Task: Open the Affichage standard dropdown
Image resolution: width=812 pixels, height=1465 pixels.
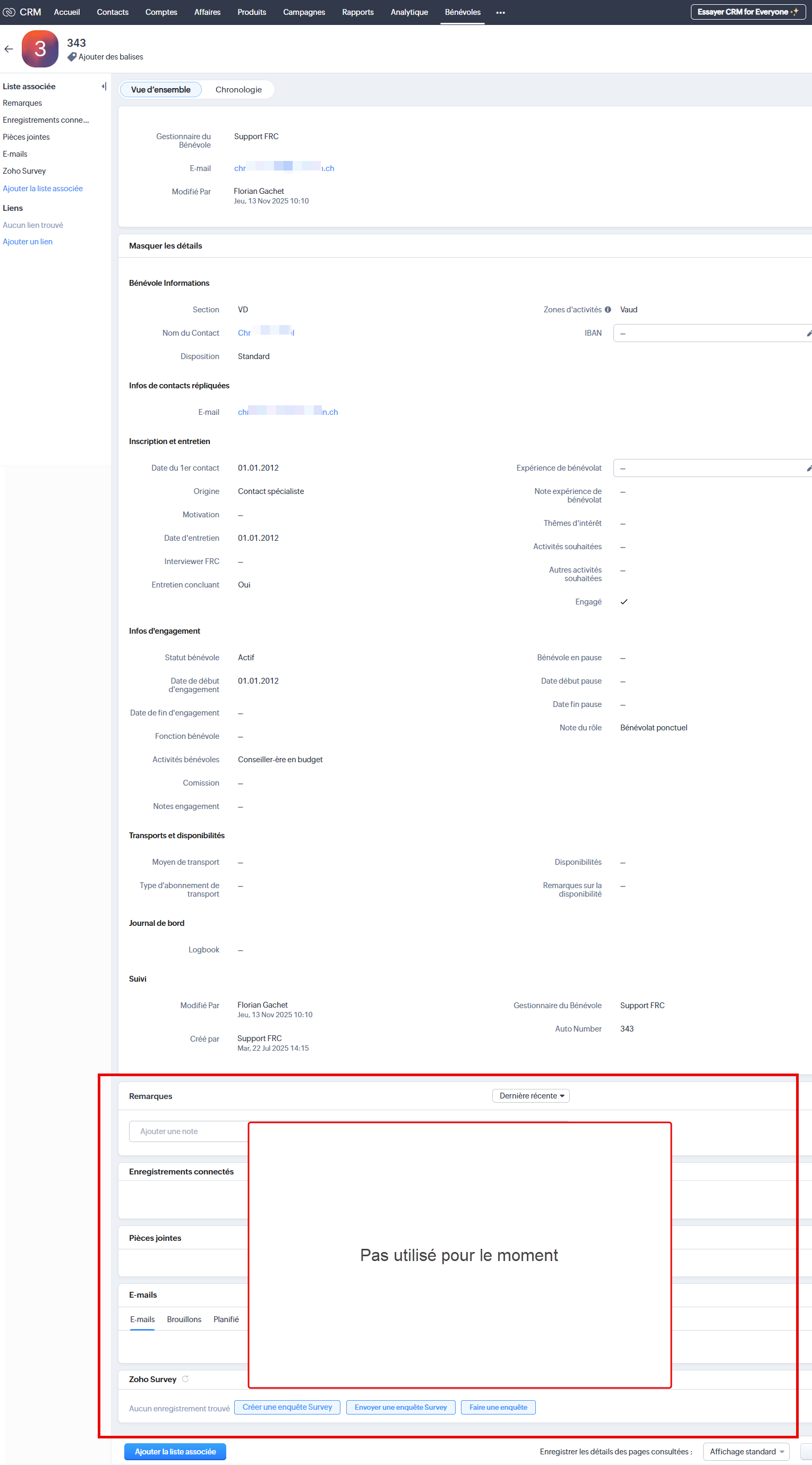Action: coord(746,1451)
